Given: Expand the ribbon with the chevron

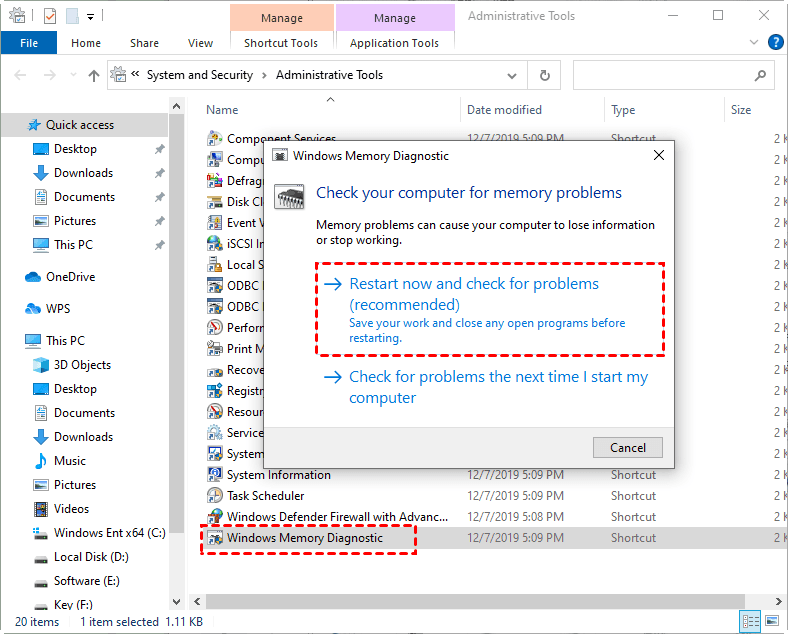Looking at the screenshot, I should tap(753, 42).
